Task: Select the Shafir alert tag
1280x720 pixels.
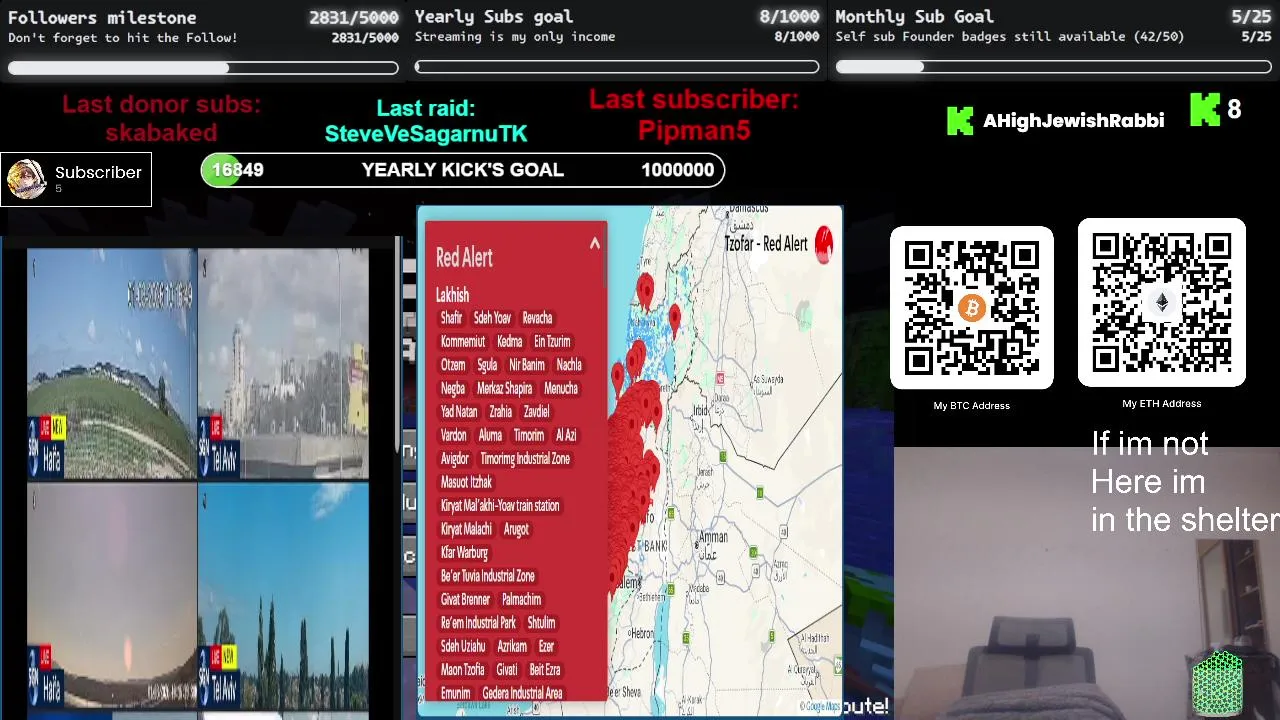Action: coord(451,318)
